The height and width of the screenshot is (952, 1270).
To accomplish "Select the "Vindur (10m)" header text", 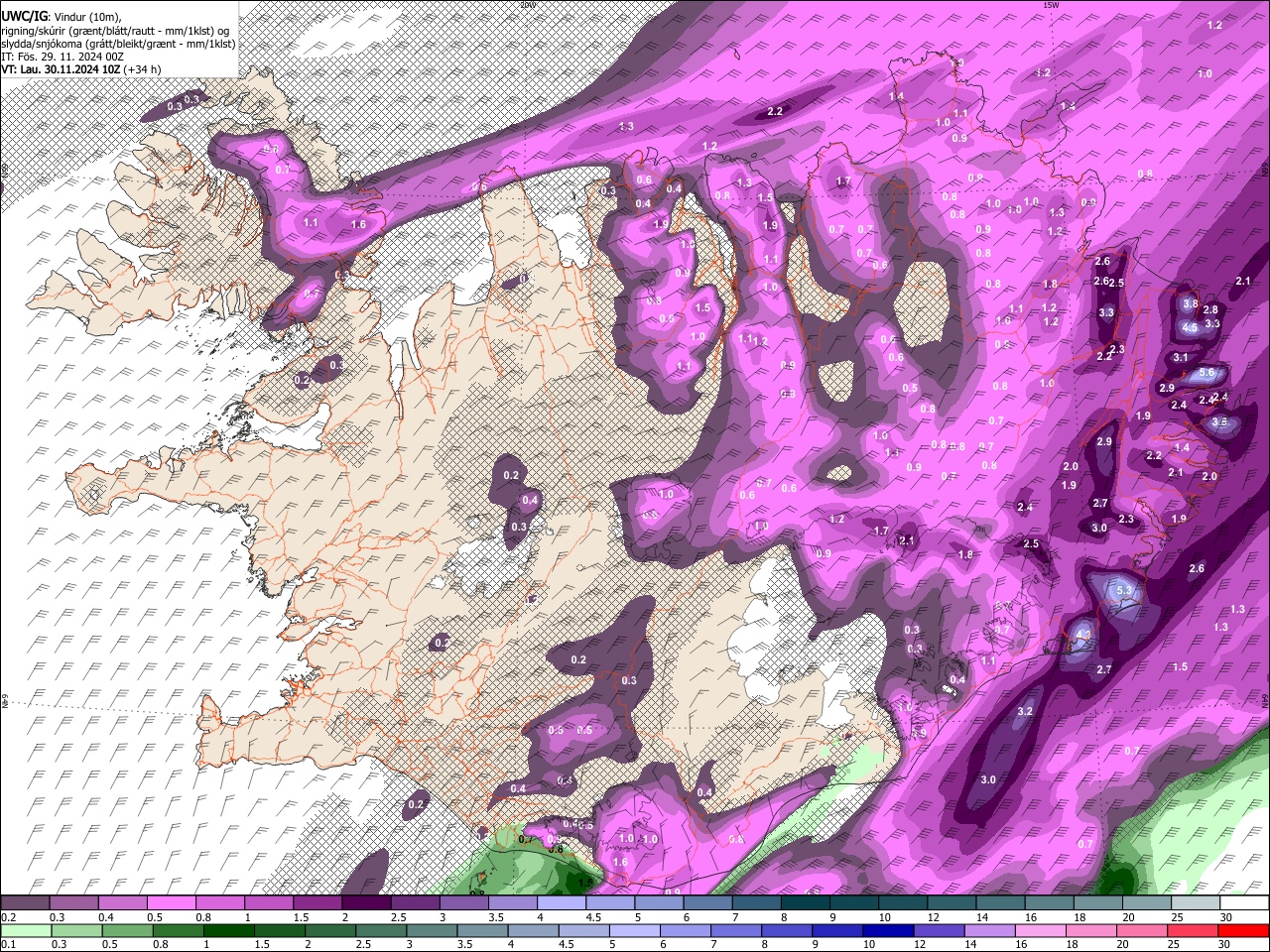I will point(86,17).
